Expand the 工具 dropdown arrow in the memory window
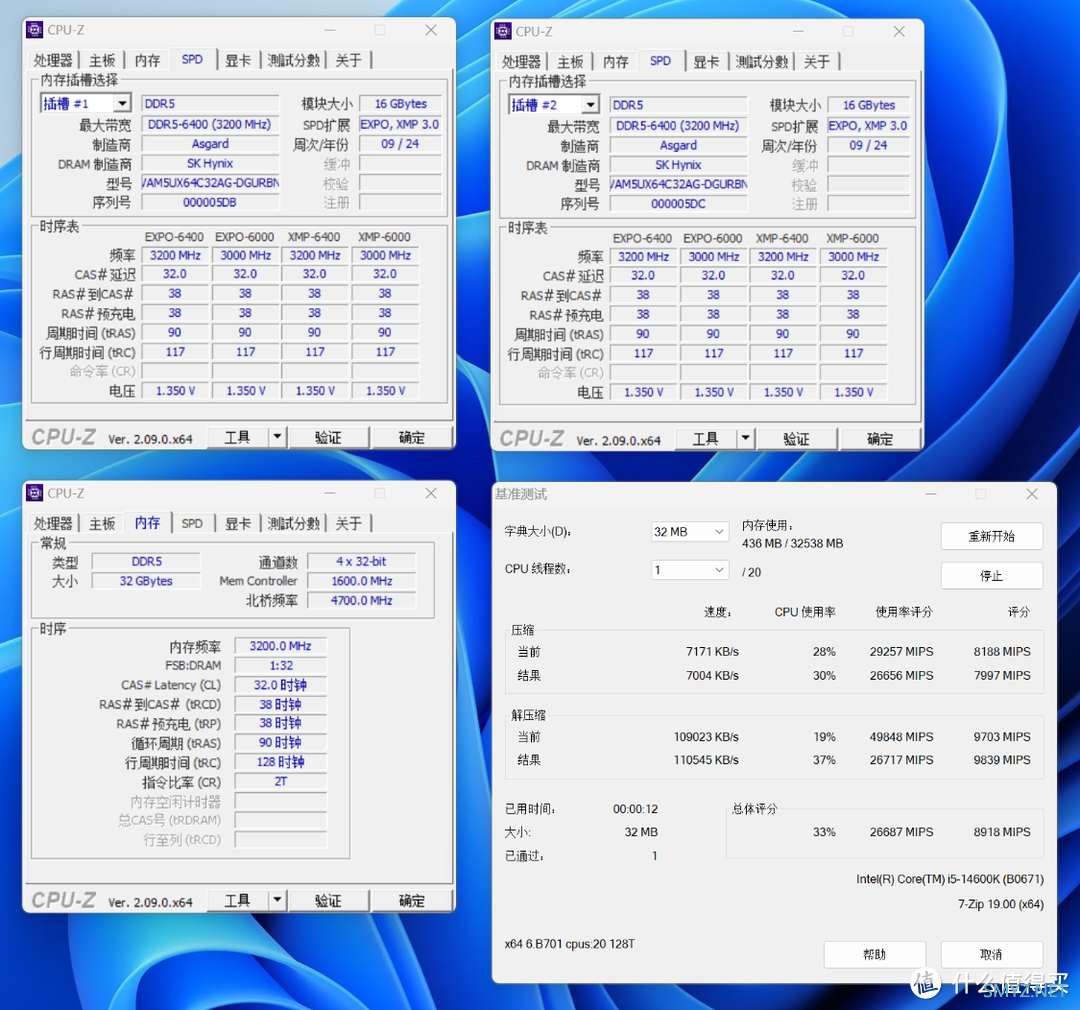Image resolution: width=1080 pixels, height=1010 pixels. coord(277,900)
